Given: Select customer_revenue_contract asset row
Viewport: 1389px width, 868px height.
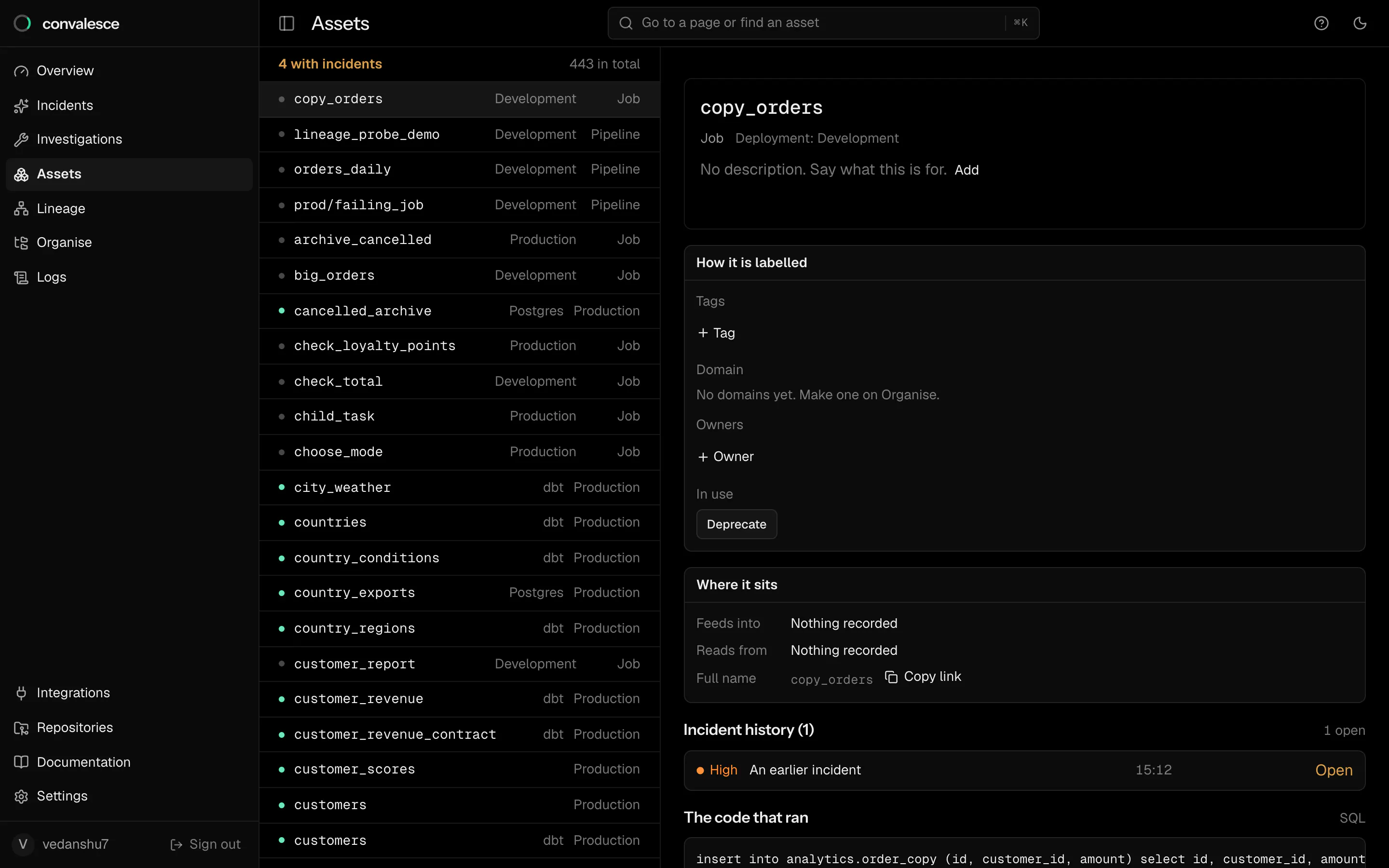Looking at the screenshot, I should click(x=459, y=735).
